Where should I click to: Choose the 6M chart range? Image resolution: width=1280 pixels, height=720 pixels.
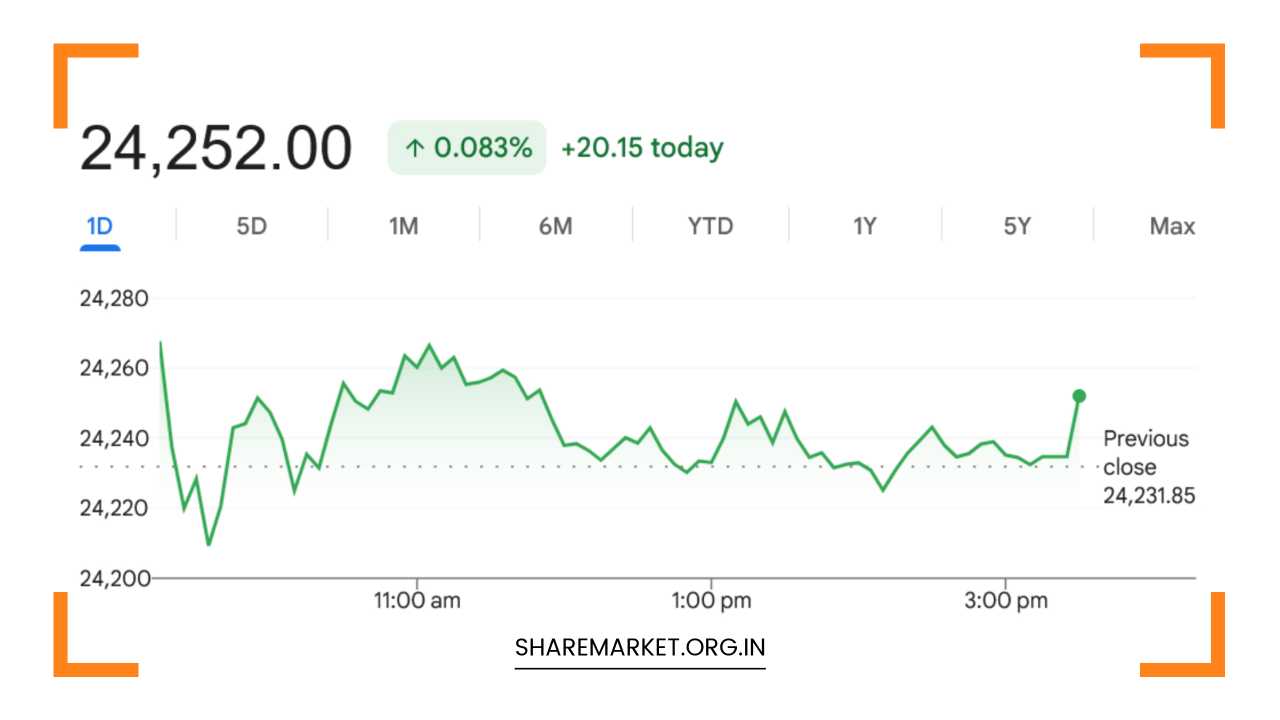click(x=555, y=227)
